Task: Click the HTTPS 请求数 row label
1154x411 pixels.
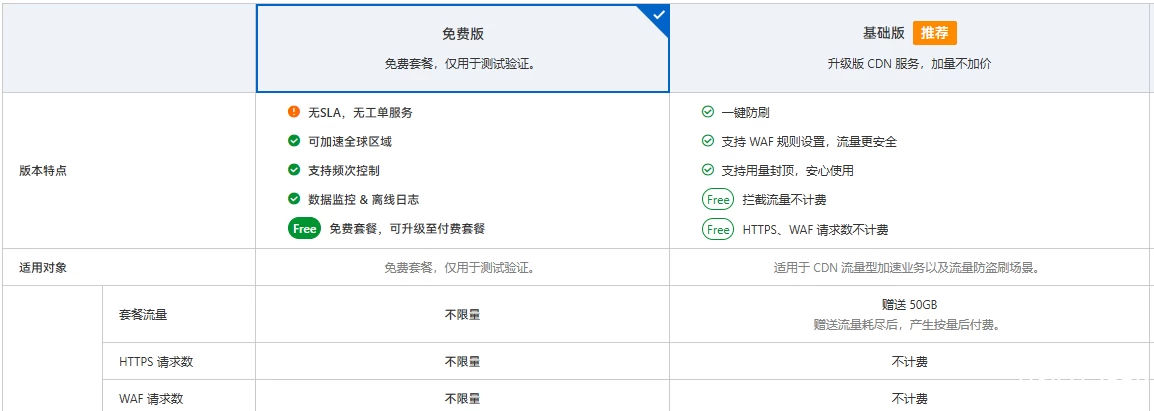Action: [156, 362]
